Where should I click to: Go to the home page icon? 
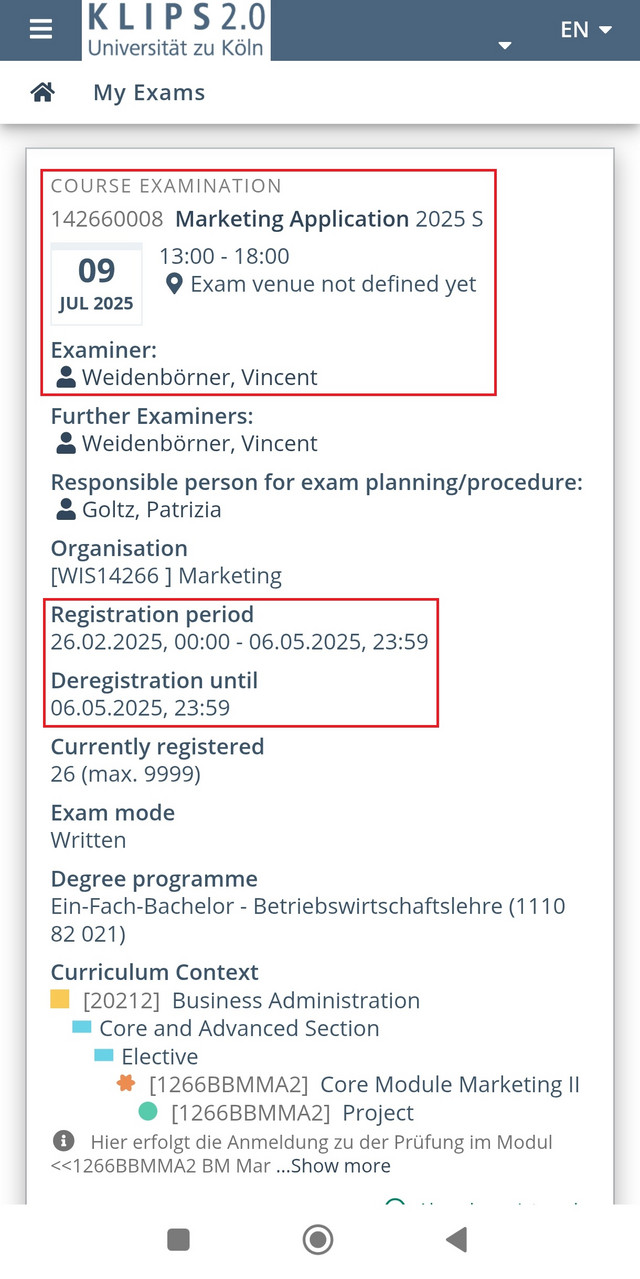pos(42,92)
